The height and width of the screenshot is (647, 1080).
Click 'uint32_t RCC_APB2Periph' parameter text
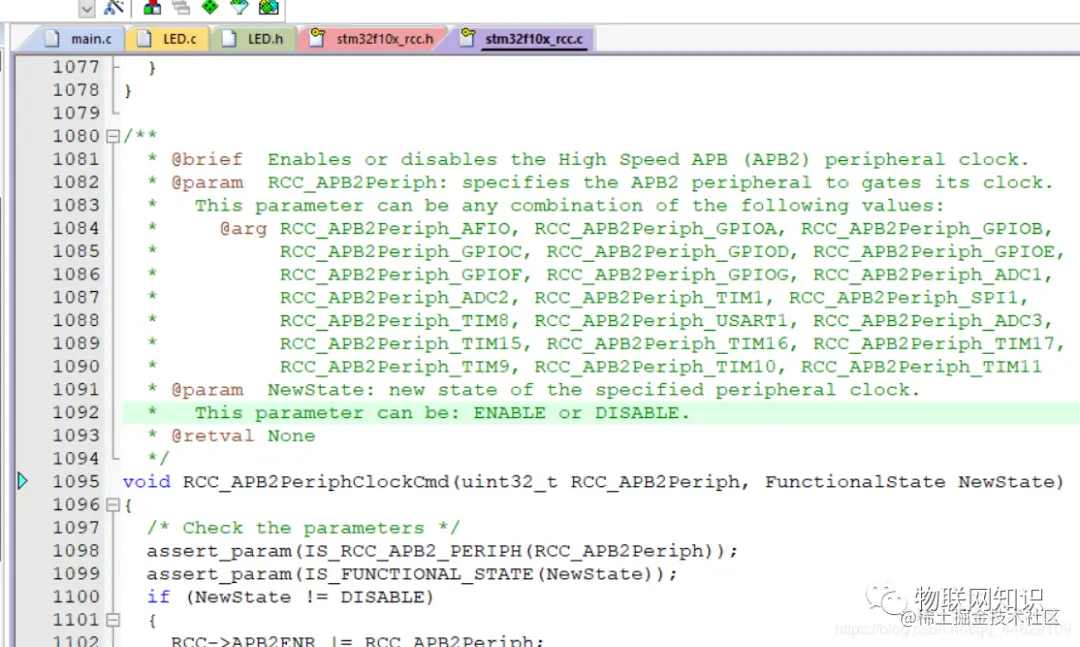(x=600, y=482)
